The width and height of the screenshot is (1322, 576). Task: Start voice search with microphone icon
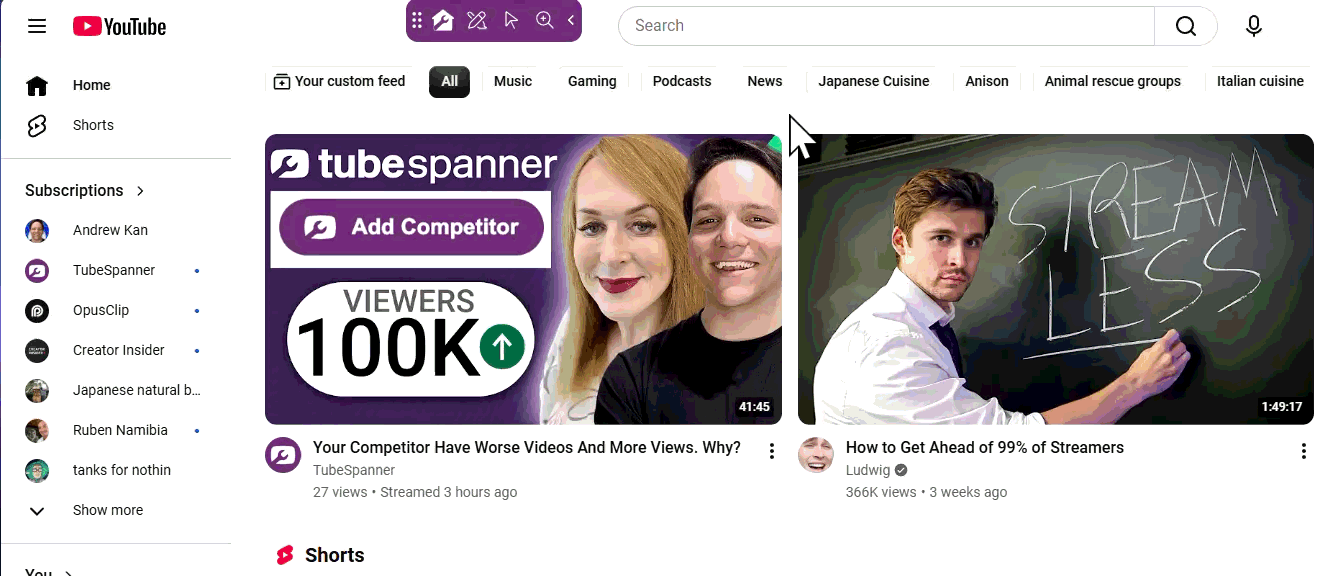coord(1254,26)
